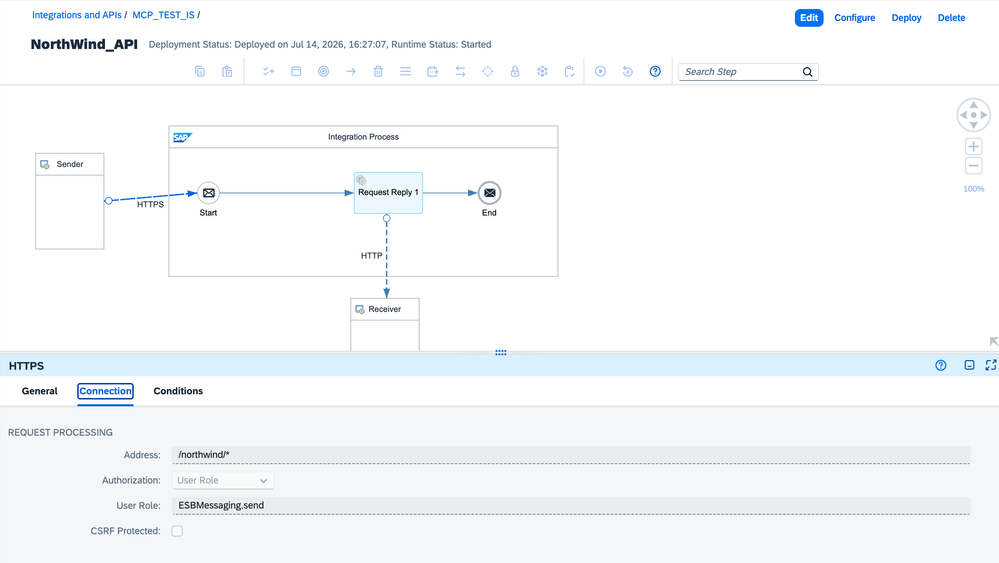Click the panel splitter grip handle
The width and height of the screenshot is (999, 563).
(501, 352)
